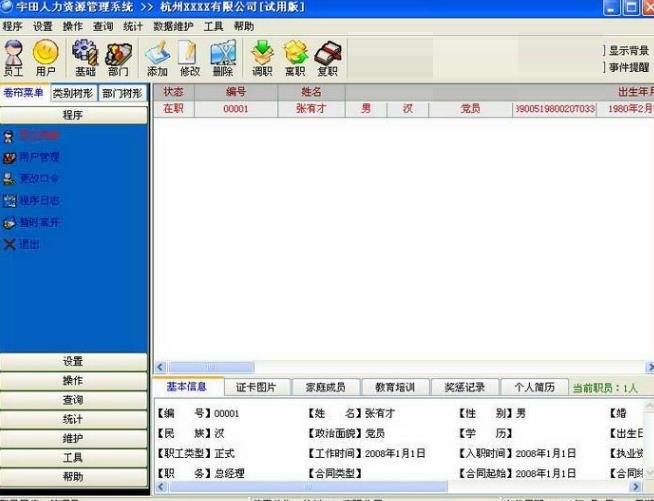Screen dimensions: 654x501
Task: Sort by the 编号 column header
Action: click(236, 92)
